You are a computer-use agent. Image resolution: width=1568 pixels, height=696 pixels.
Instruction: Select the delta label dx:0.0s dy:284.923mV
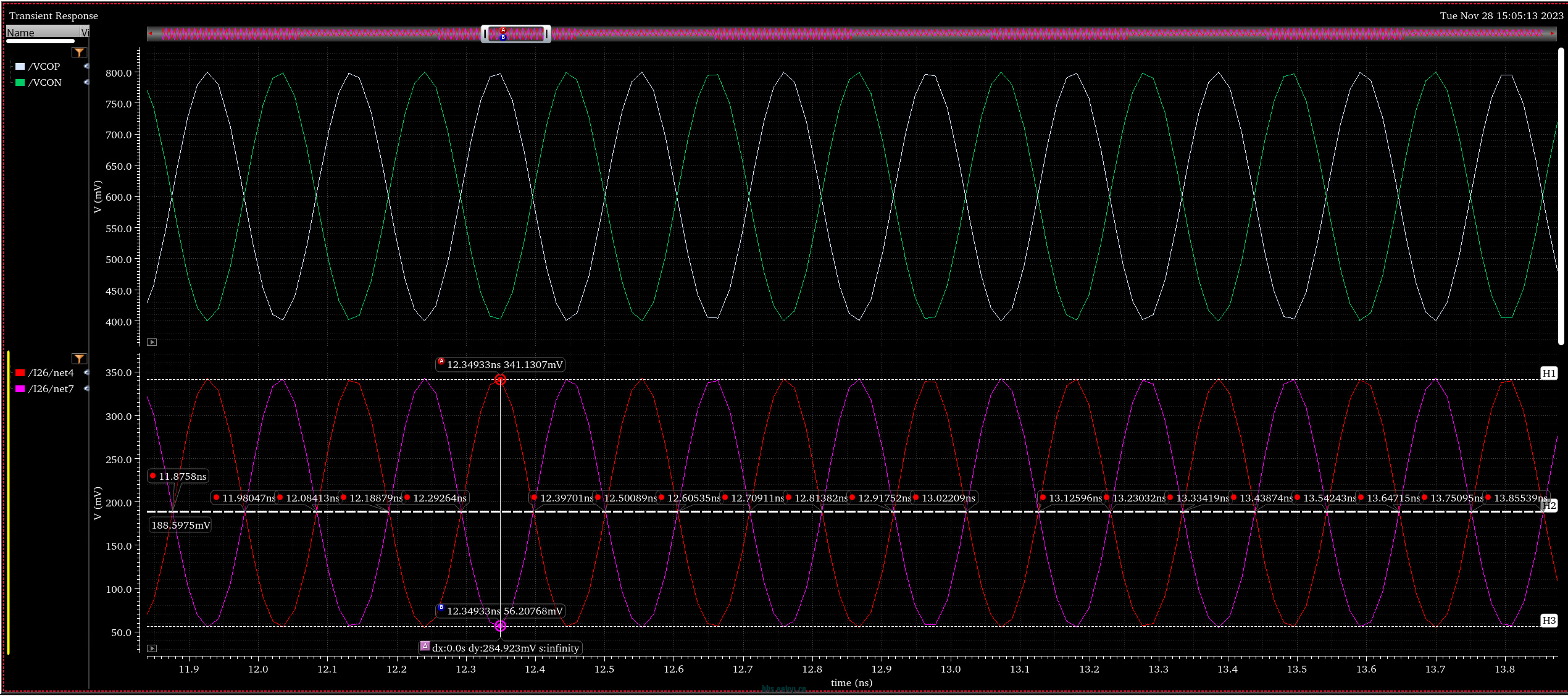pos(500,648)
